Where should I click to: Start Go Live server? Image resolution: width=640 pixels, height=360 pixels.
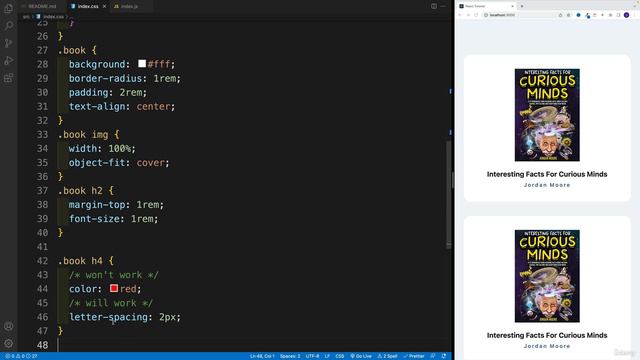361,356
